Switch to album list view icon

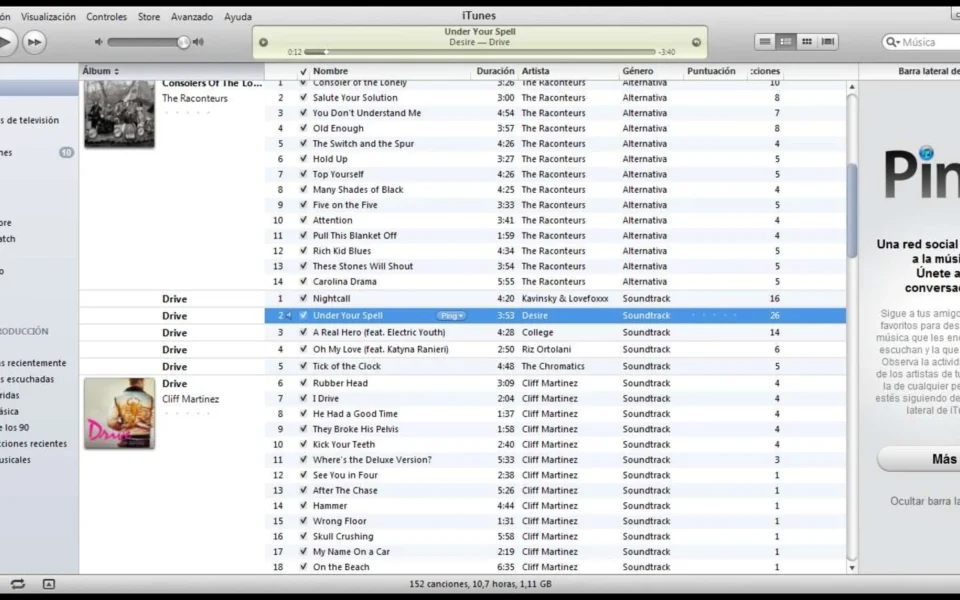[x=786, y=42]
